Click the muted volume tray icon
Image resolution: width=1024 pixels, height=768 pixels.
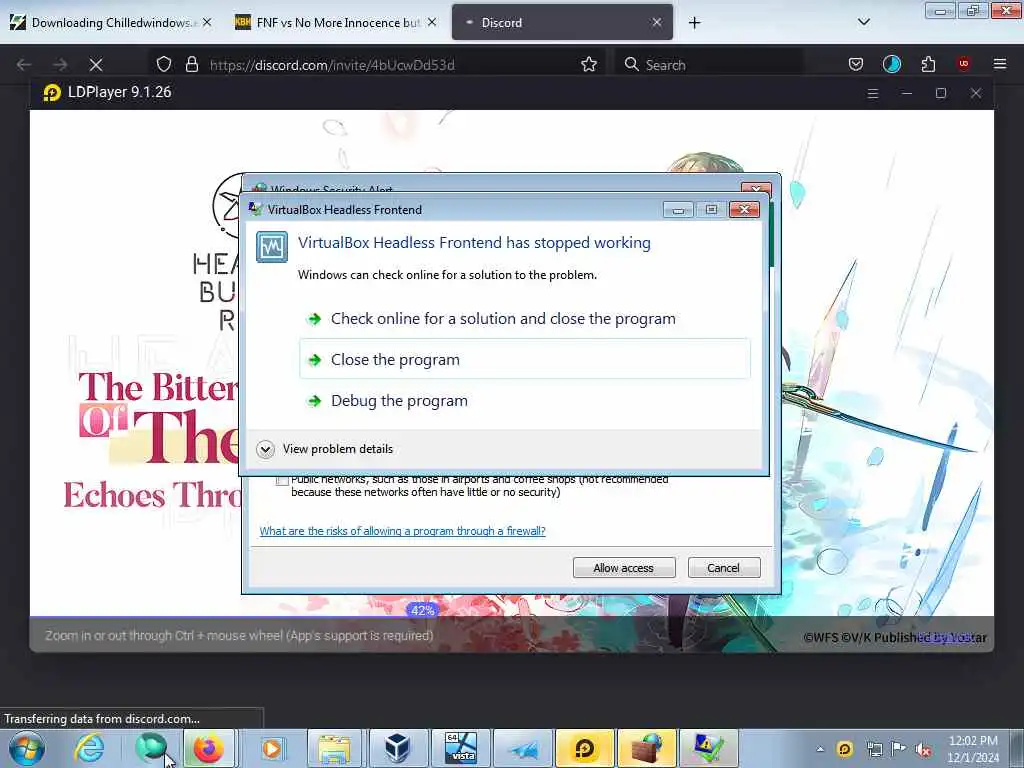(x=923, y=749)
